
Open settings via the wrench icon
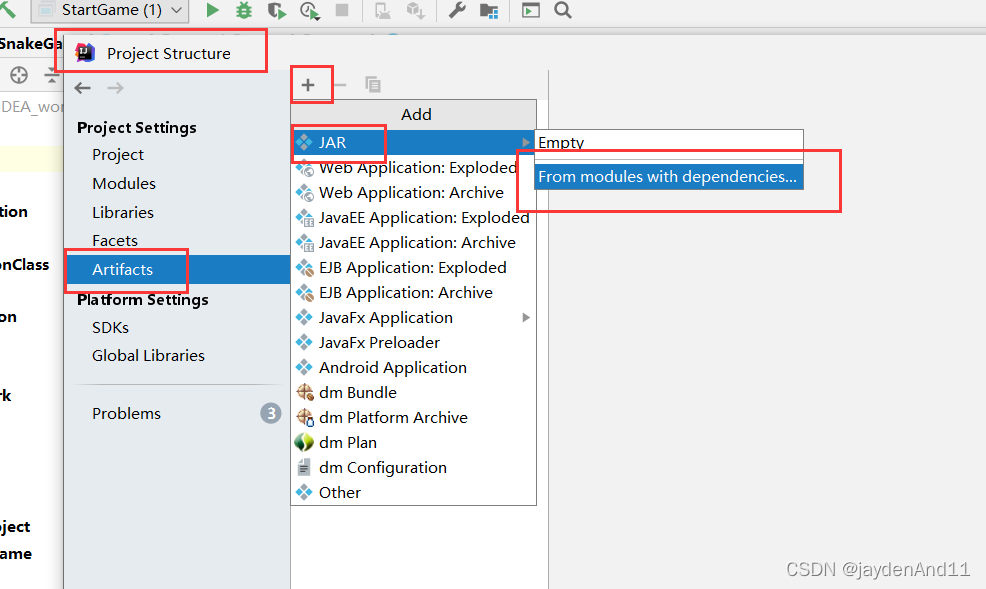pyautogui.click(x=457, y=10)
